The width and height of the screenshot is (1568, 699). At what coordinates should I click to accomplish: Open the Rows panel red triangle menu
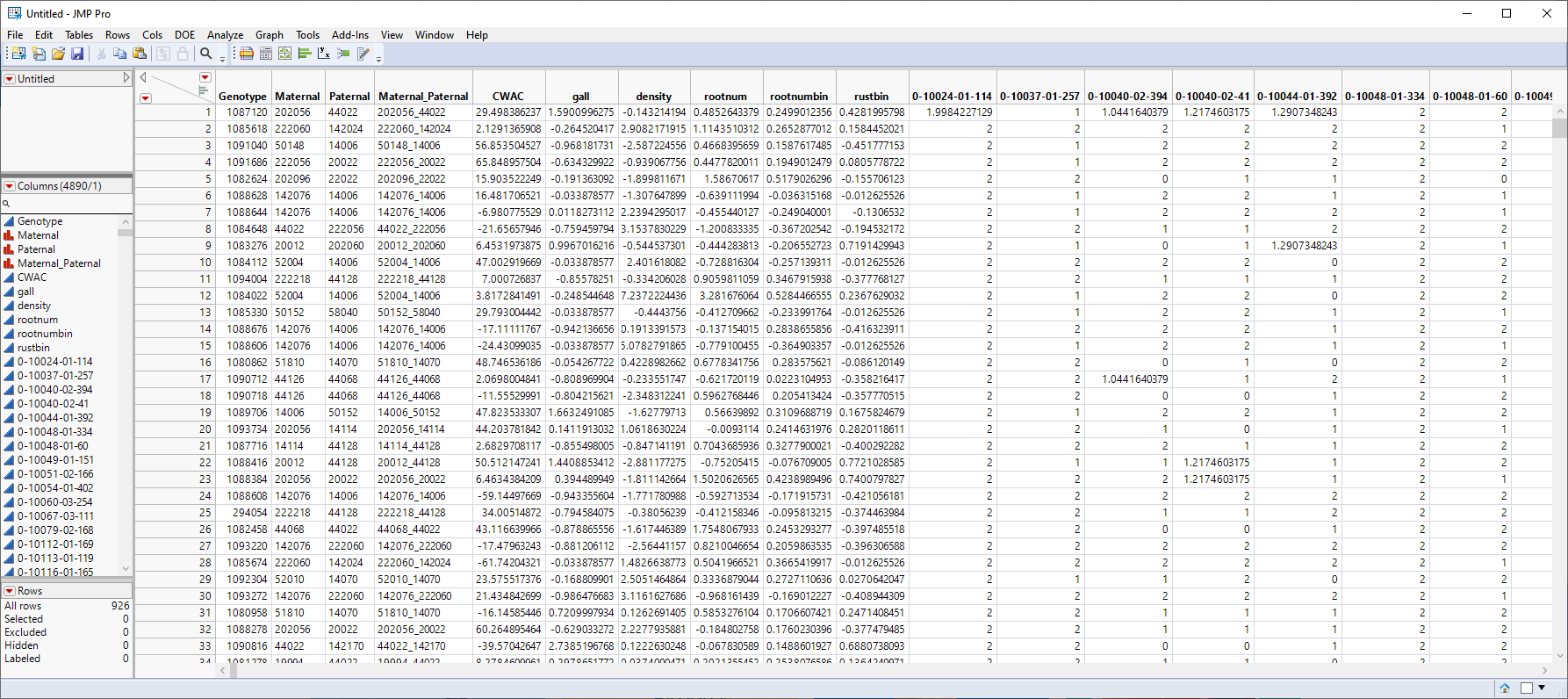(10, 591)
